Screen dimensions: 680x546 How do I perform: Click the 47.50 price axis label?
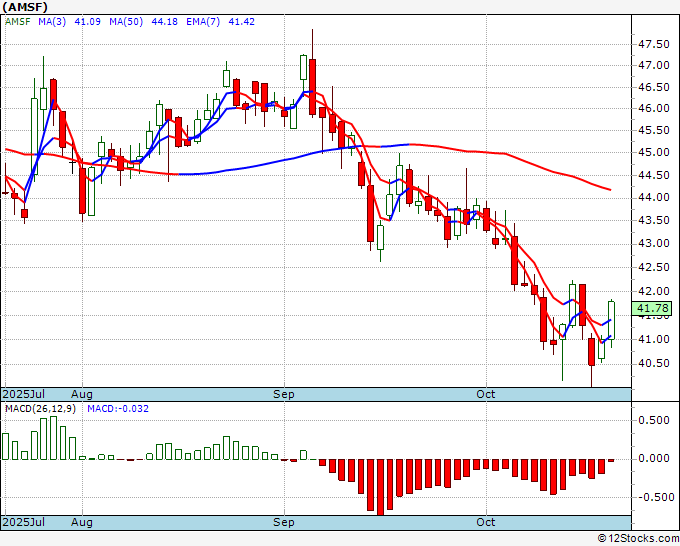[x=654, y=44]
